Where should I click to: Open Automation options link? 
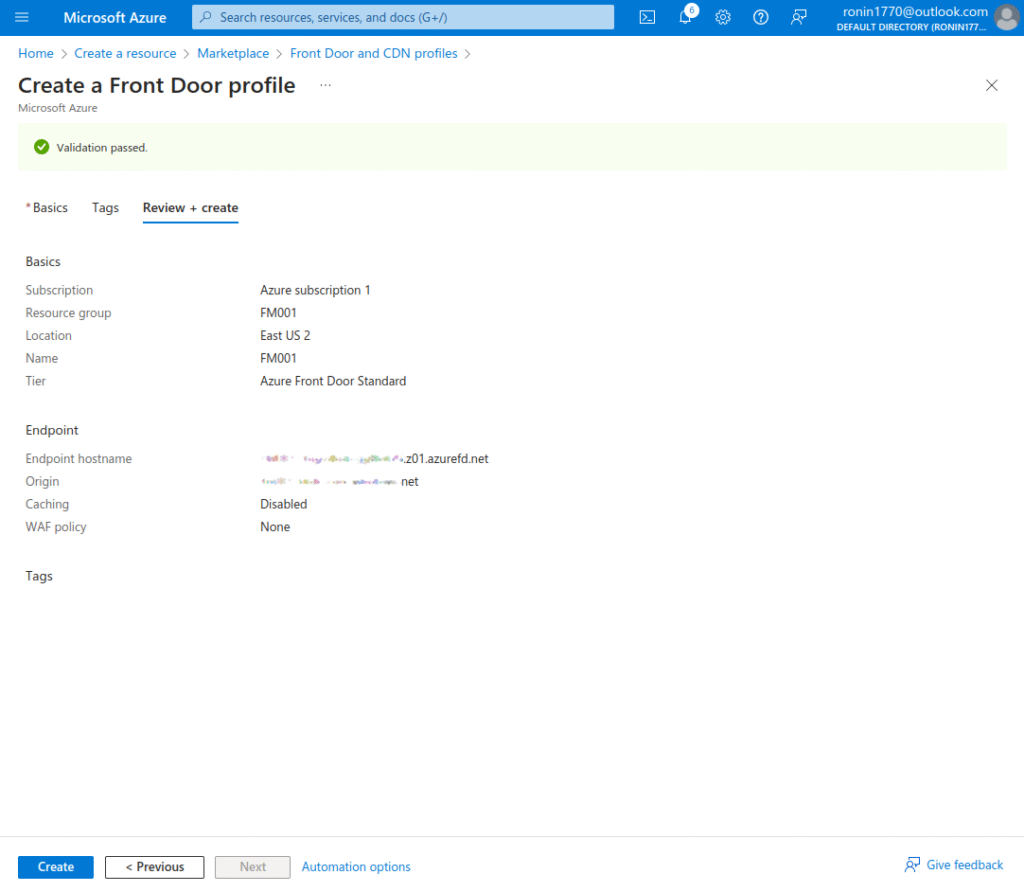point(356,867)
